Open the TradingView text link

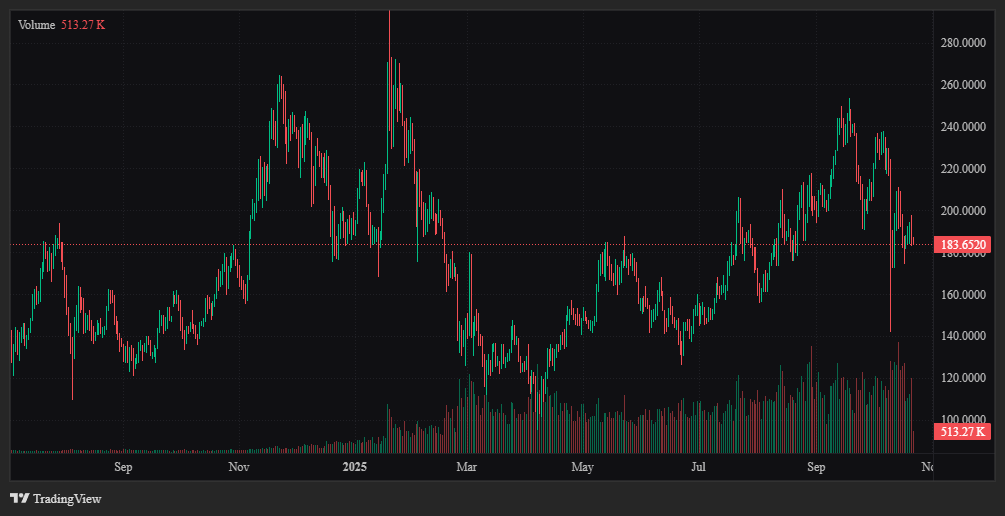point(66,498)
